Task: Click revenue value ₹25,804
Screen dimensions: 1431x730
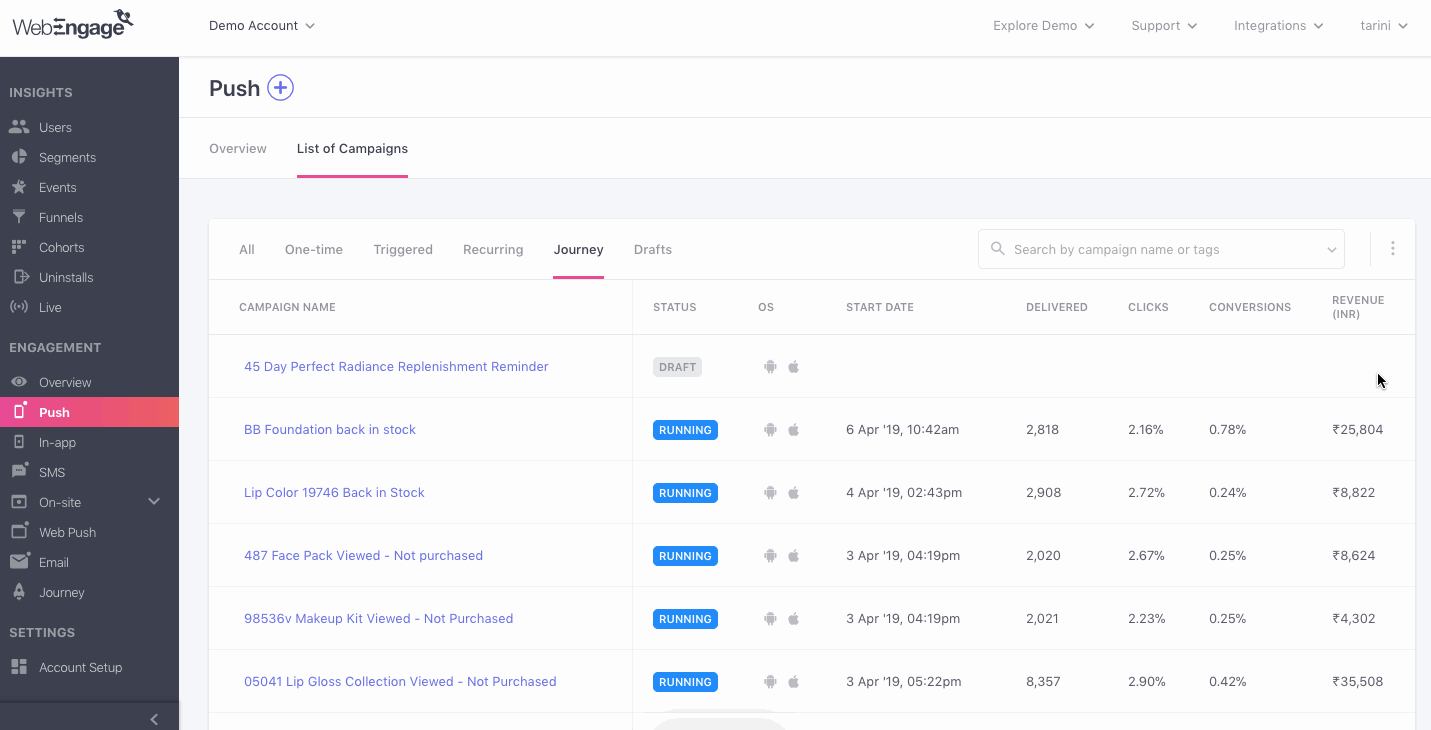Action: click(1358, 430)
